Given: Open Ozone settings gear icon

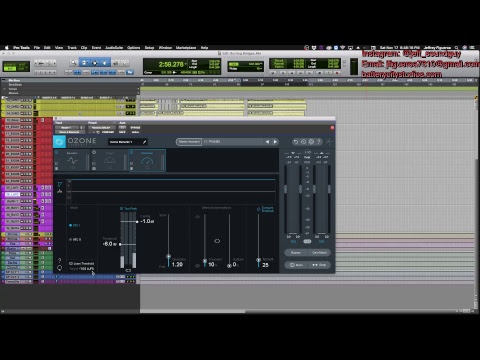Looking at the screenshot, I should click(311, 142).
